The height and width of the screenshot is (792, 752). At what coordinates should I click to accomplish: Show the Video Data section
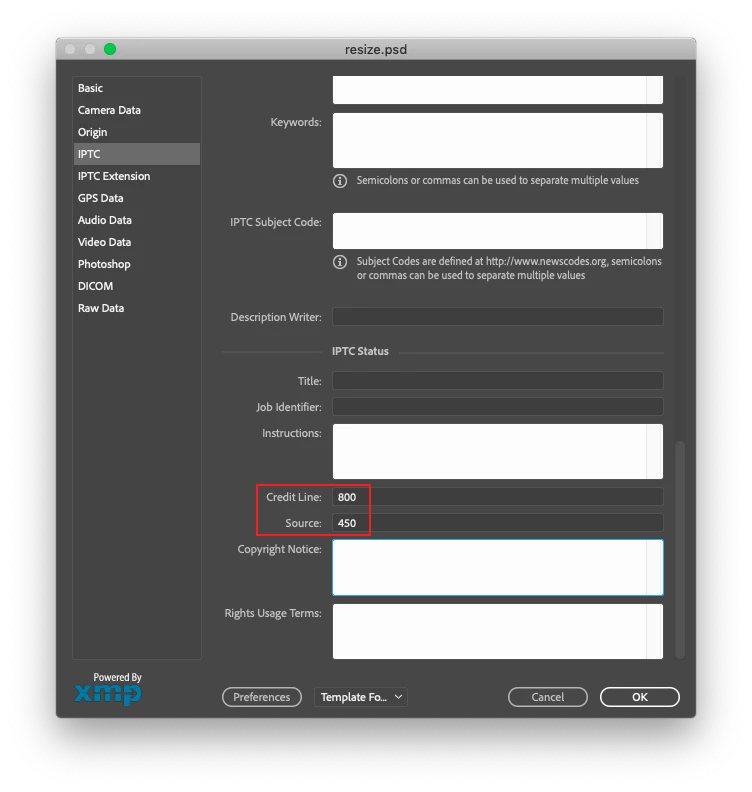click(x=136, y=242)
